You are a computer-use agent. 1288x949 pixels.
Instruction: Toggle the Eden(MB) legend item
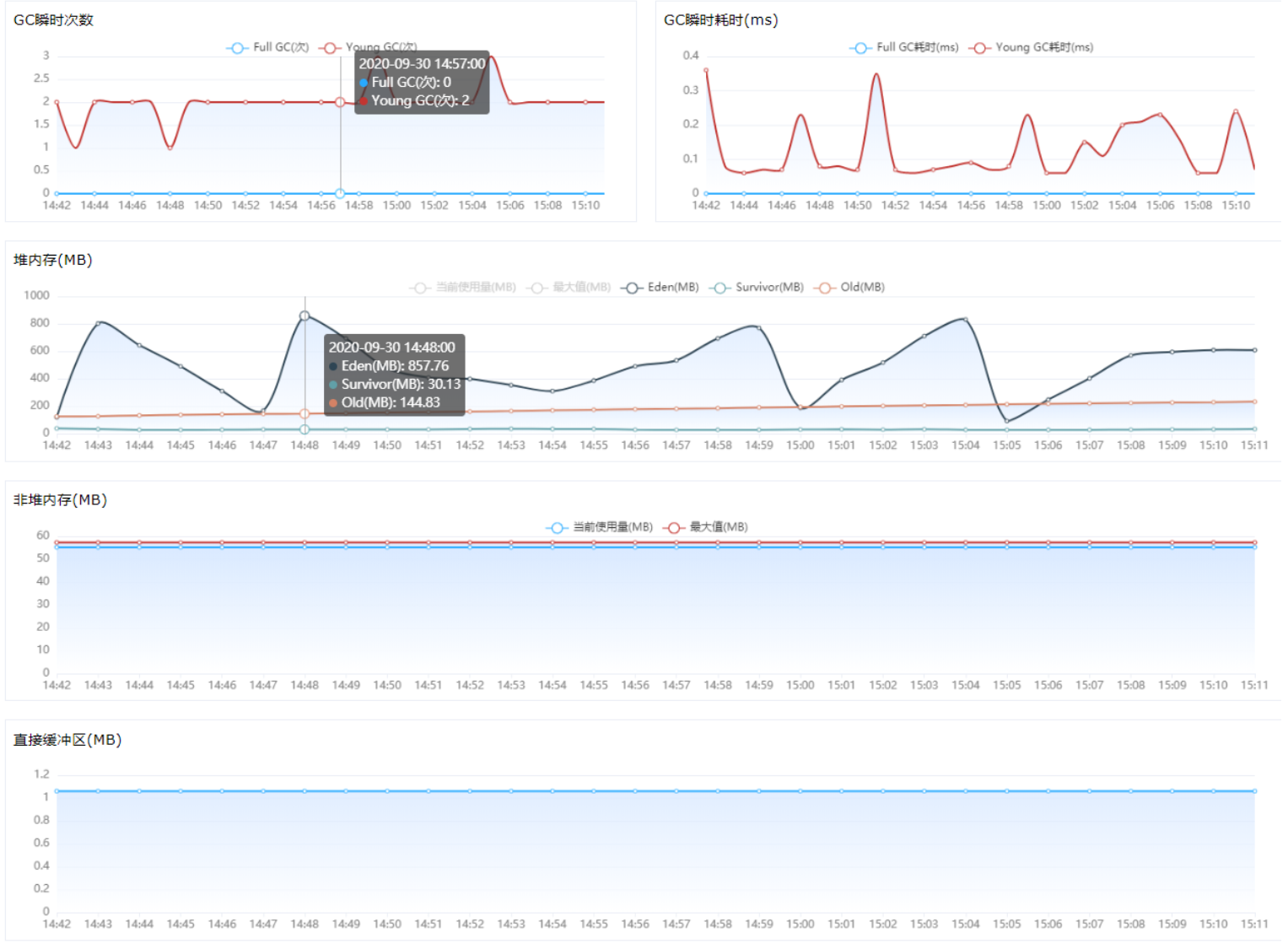(x=660, y=288)
